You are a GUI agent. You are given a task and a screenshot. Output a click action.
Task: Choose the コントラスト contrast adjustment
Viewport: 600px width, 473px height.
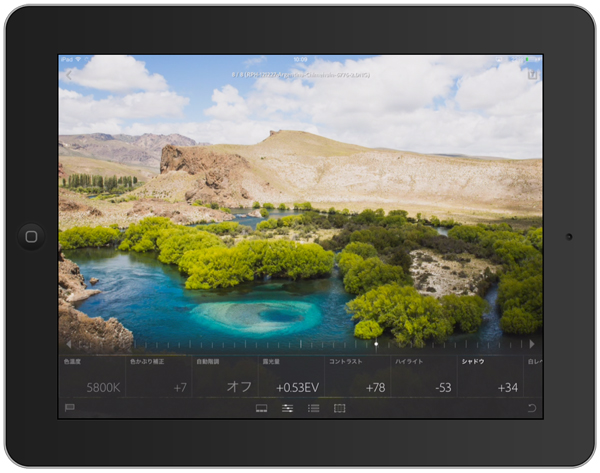[357, 377]
